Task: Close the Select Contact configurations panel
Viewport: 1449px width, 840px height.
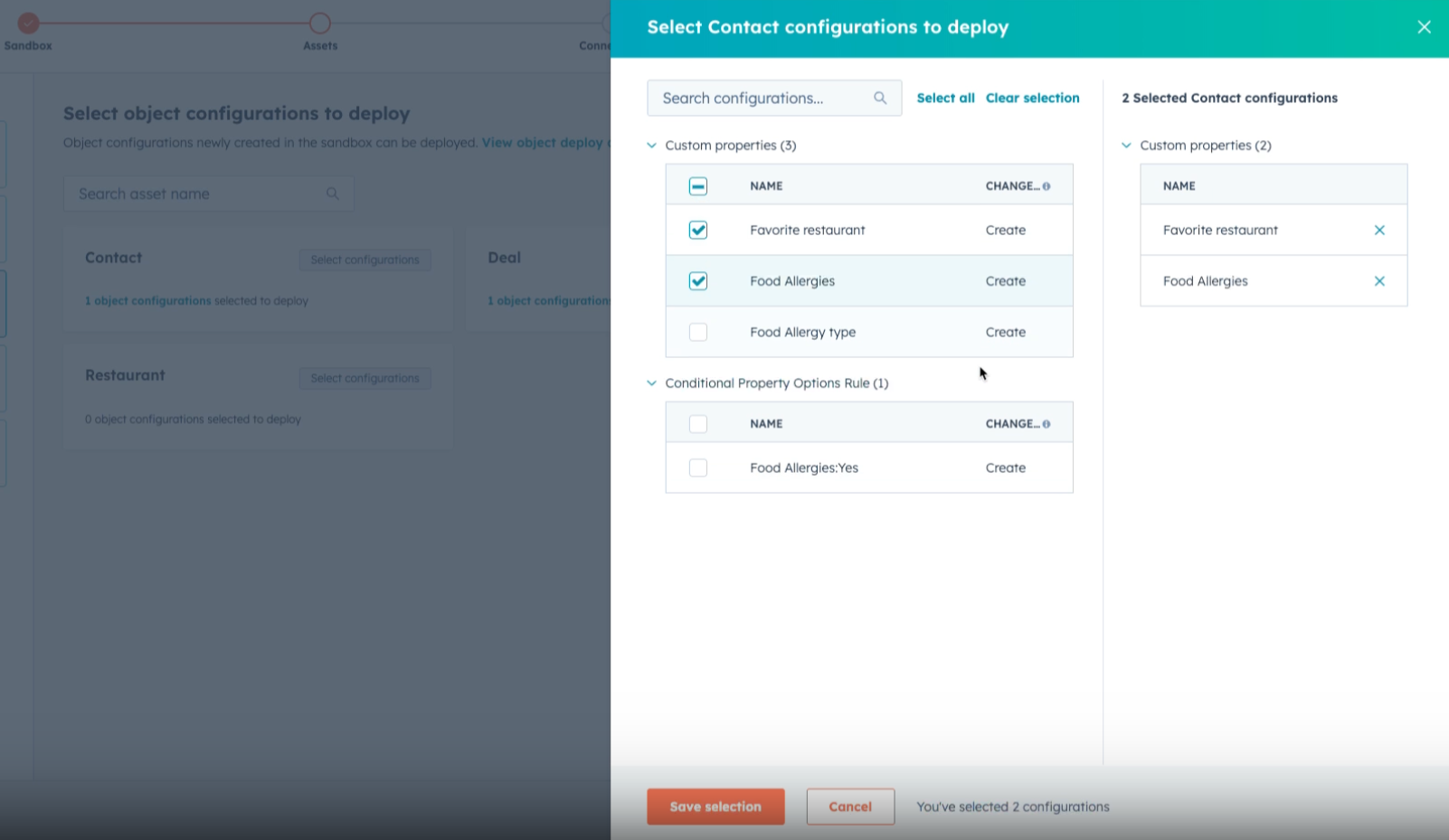Action: [x=1424, y=27]
